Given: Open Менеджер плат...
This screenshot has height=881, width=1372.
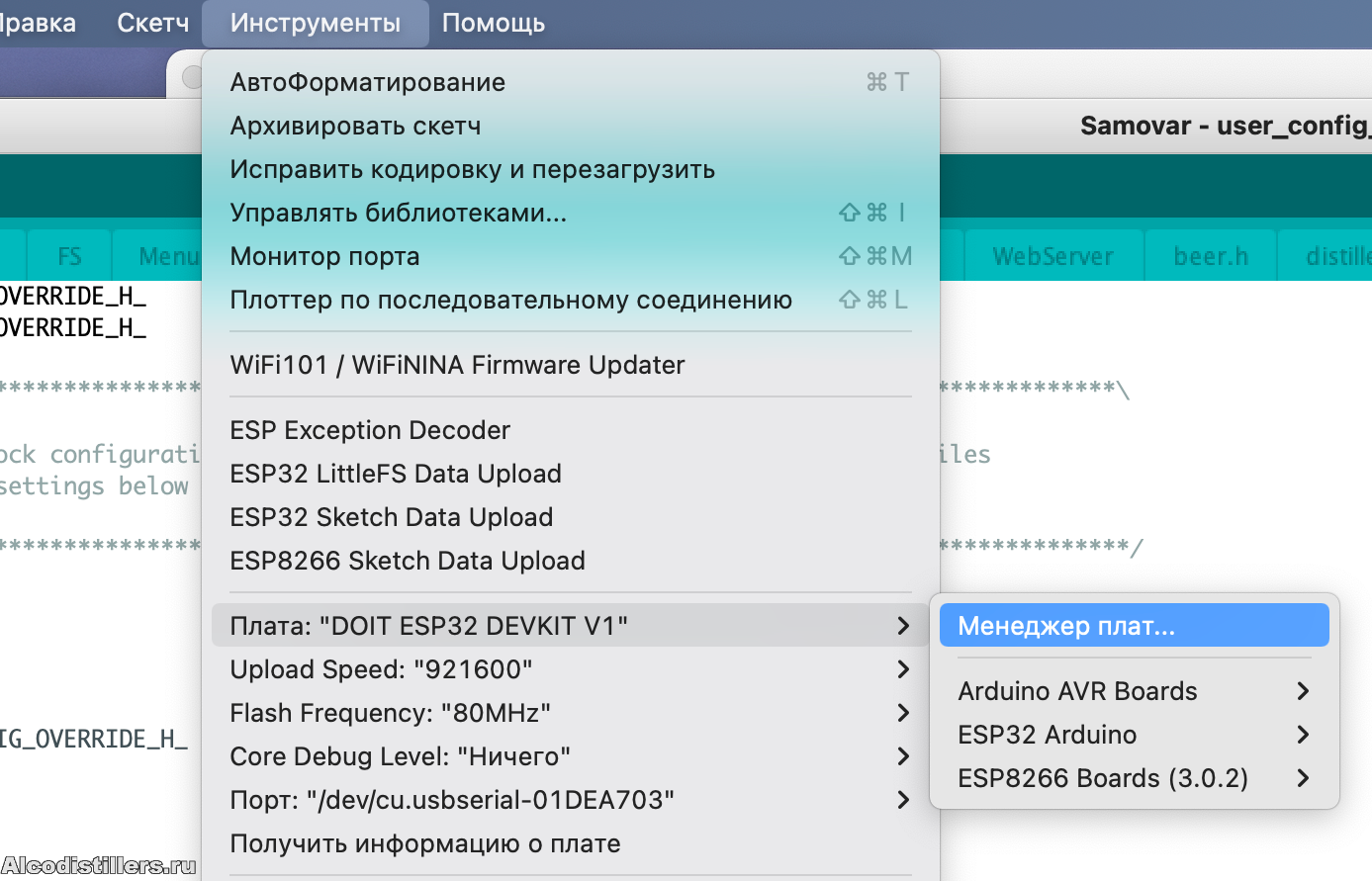Looking at the screenshot, I should click(1134, 626).
